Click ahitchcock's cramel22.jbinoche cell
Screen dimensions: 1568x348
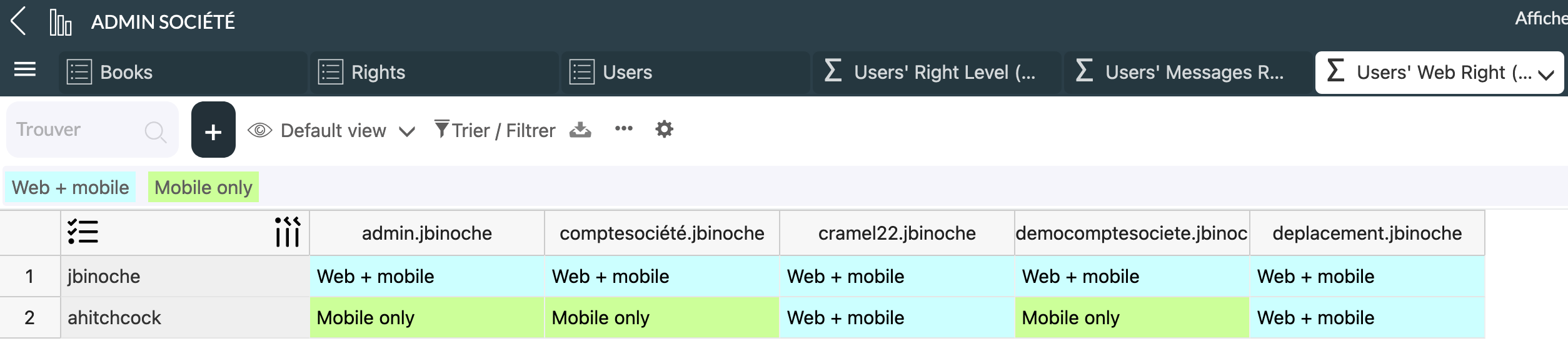coord(897,317)
